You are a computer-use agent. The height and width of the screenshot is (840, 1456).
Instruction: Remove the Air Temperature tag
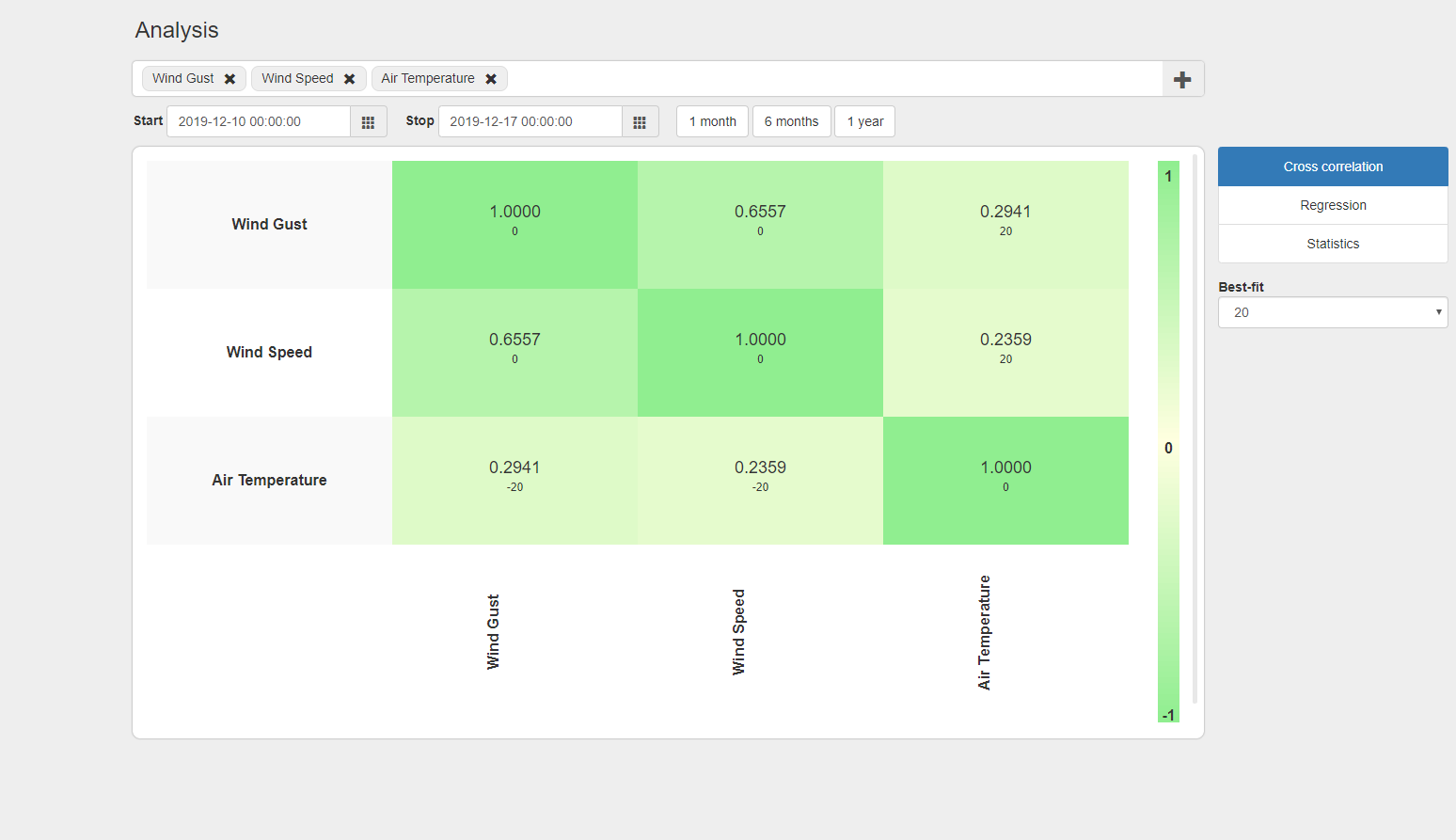click(491, 79)
